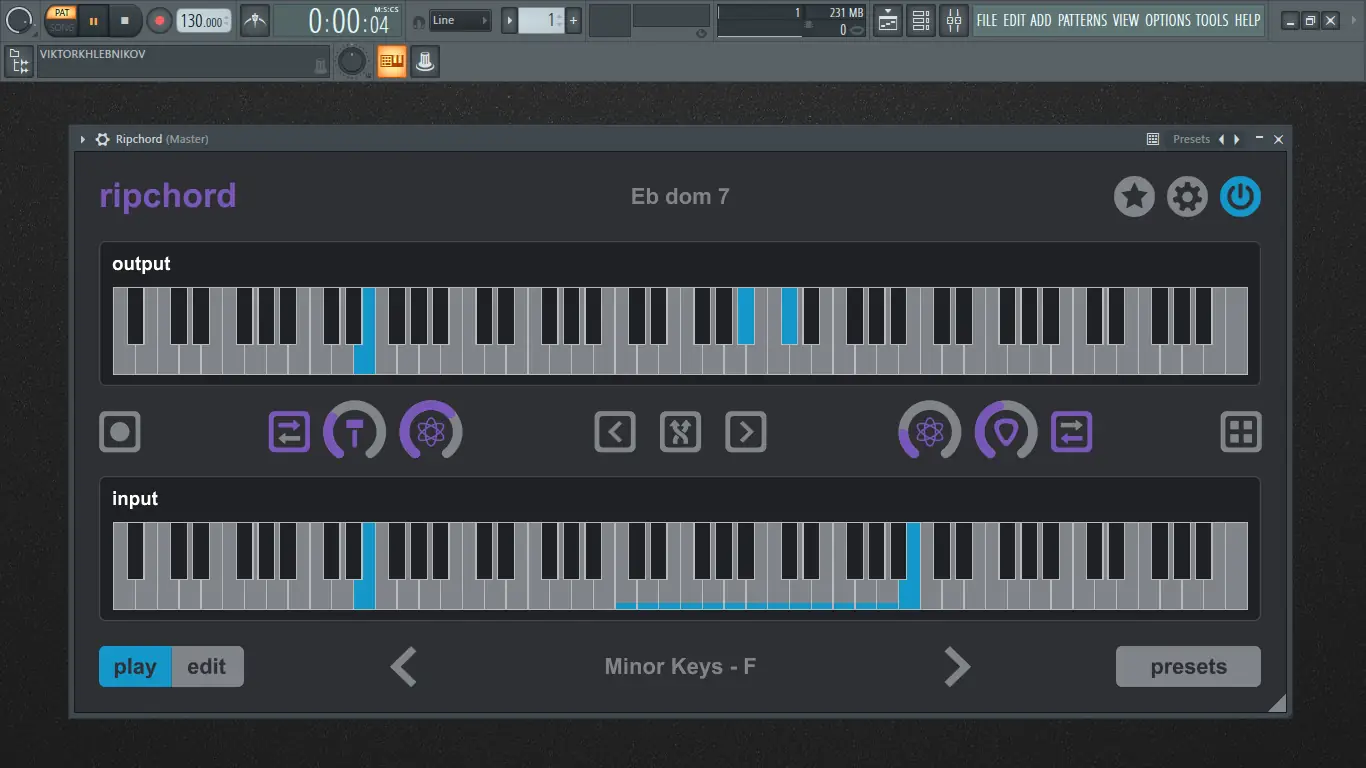1366x768 pixels.
Task: Toggle the magnet snap icon
Action: coord(417,21)
